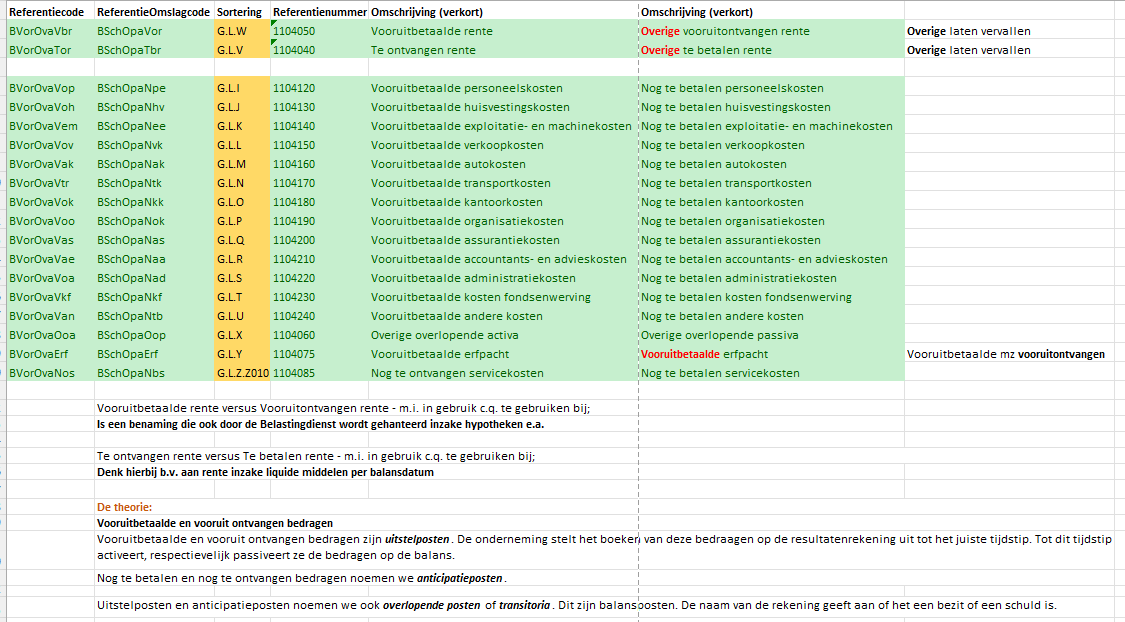Select sorting cell G.L.X
The height and width of the screenshot is (622, 1125).
pyautogui.click(x=242, y=335)
